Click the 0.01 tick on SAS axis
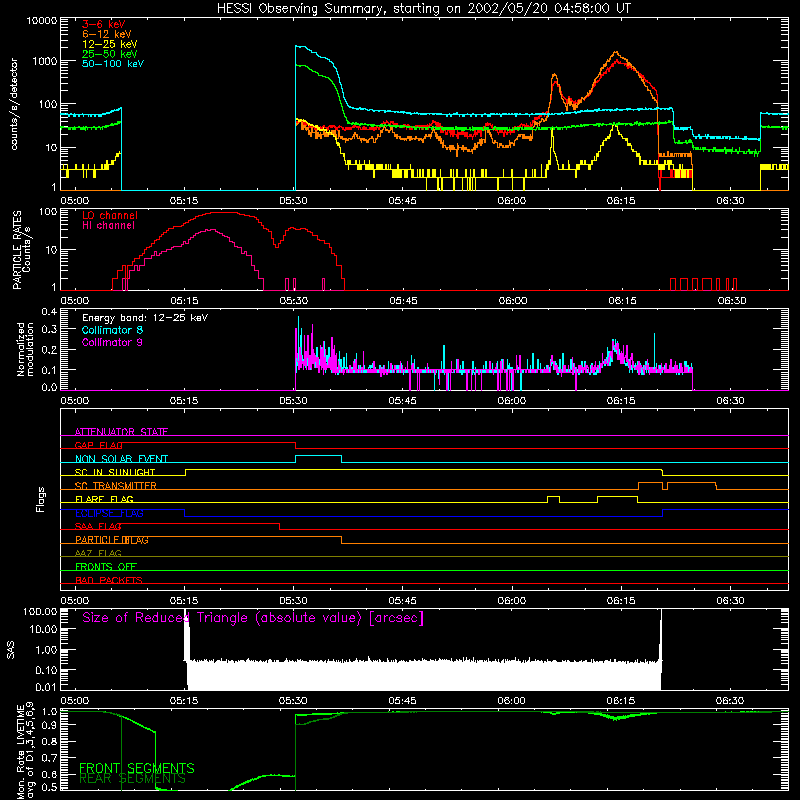 (x=46, y=687)
